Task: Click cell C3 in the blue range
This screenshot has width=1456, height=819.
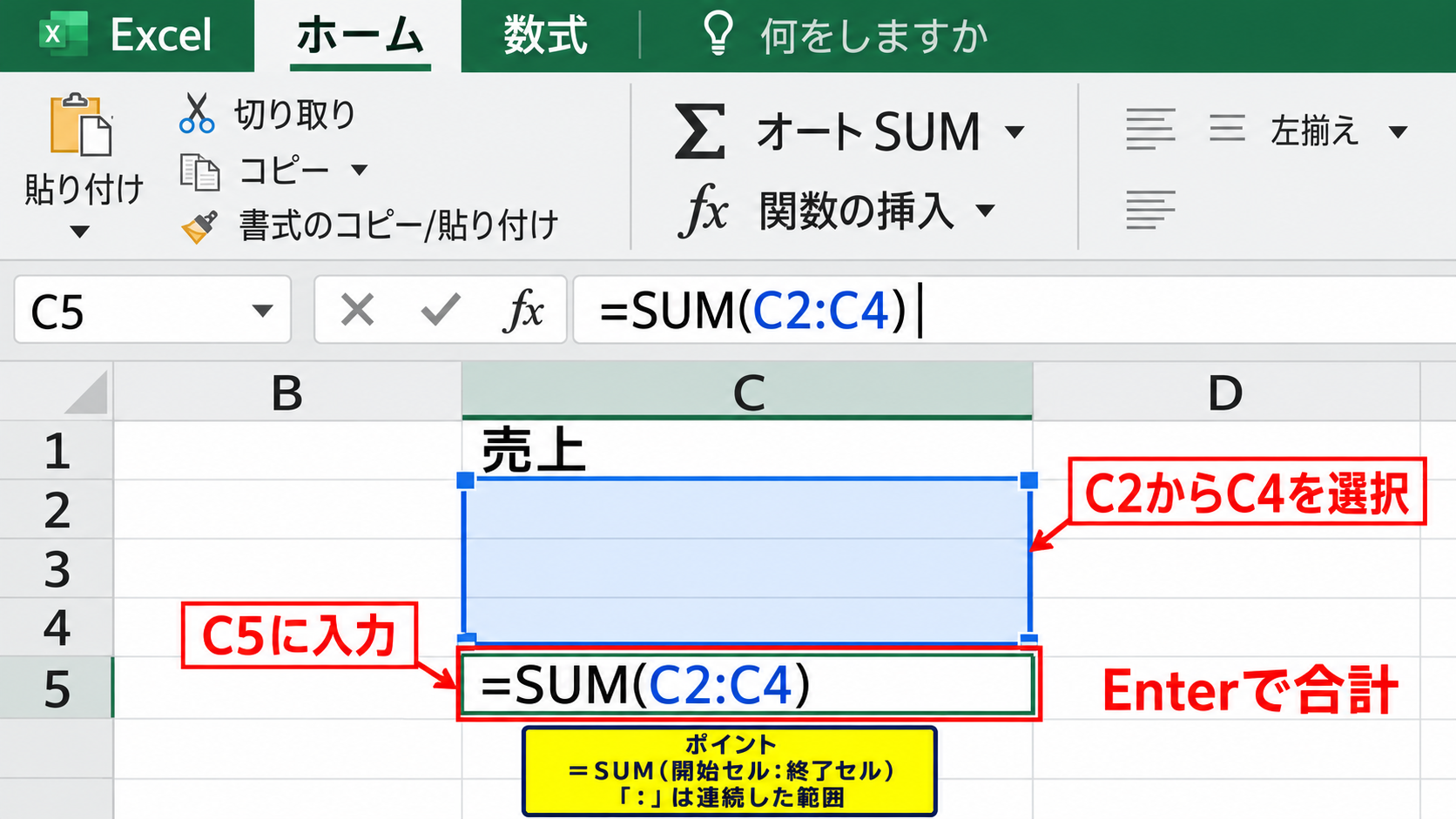Action: (747, 568)
